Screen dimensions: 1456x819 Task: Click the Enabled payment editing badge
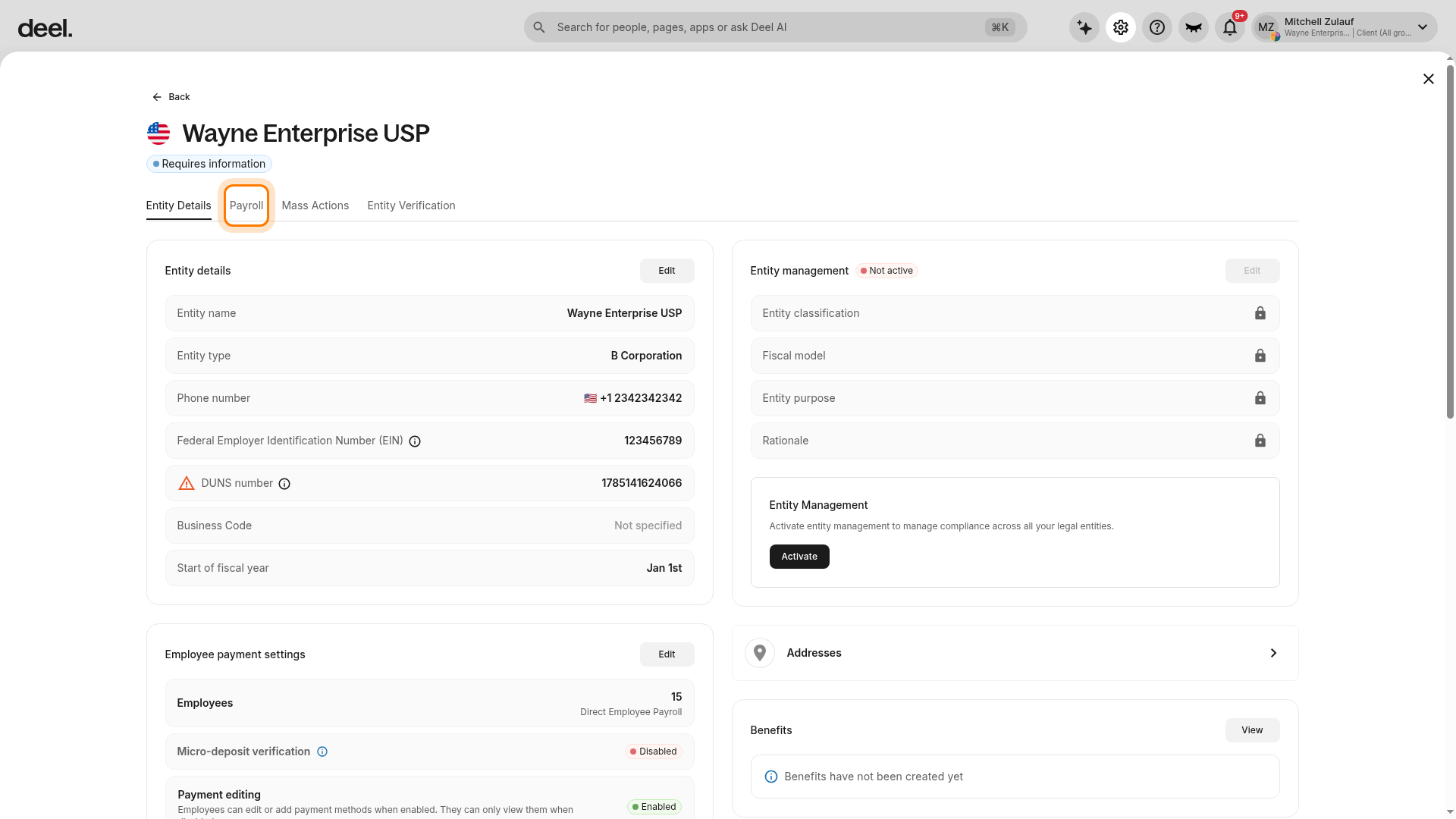click(x=654, y=807)
